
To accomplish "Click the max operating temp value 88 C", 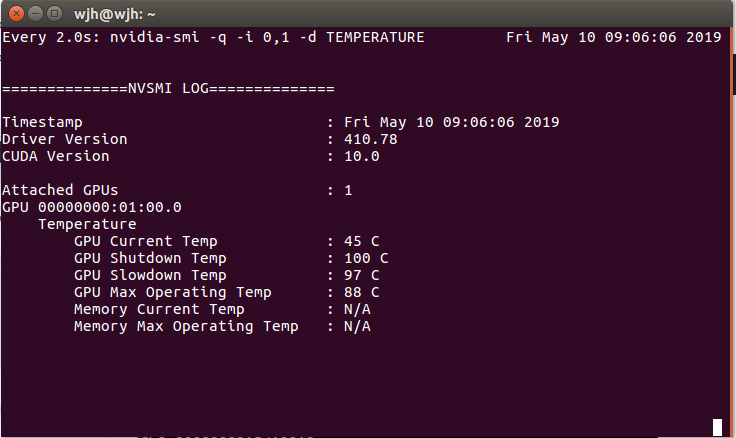I will [x=362, y=292].
